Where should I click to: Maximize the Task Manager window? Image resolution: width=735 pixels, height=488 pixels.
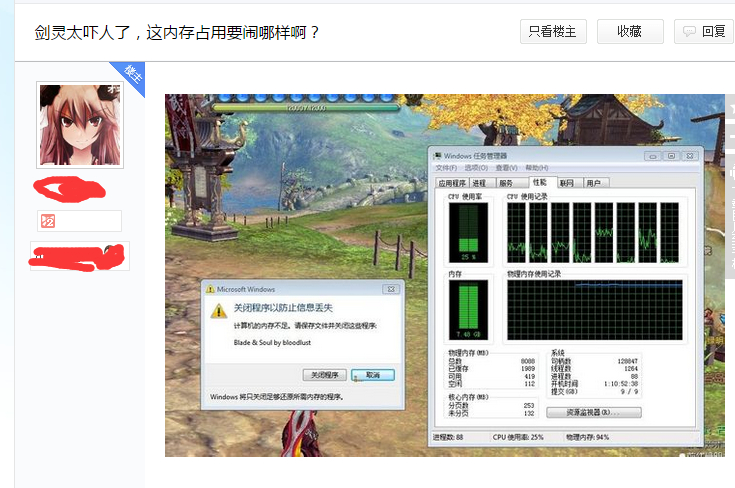[671, 156]
